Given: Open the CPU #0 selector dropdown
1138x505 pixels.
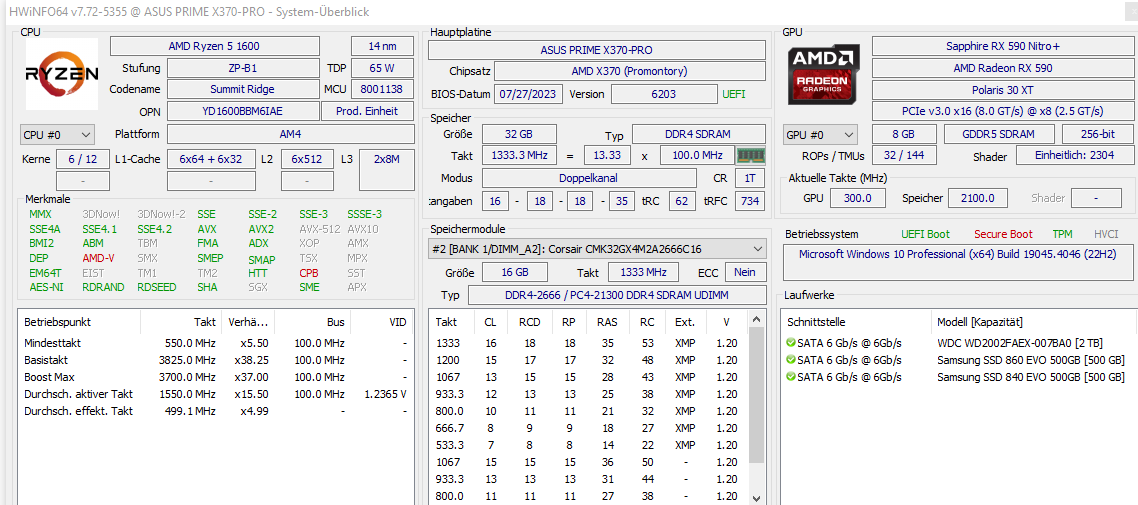Looking at the screenshot, I should click(57, 135).
